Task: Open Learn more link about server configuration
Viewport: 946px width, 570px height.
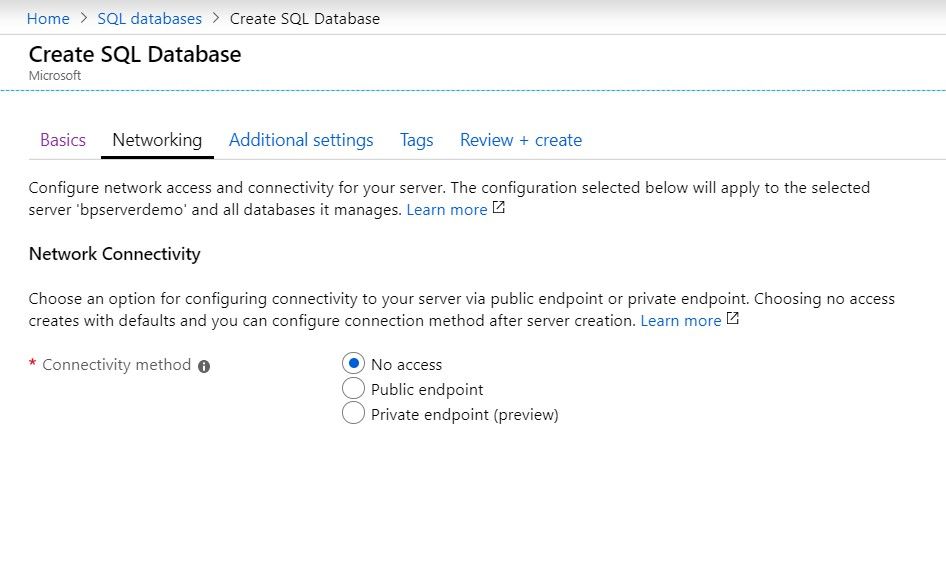Action: coord(447,210)
